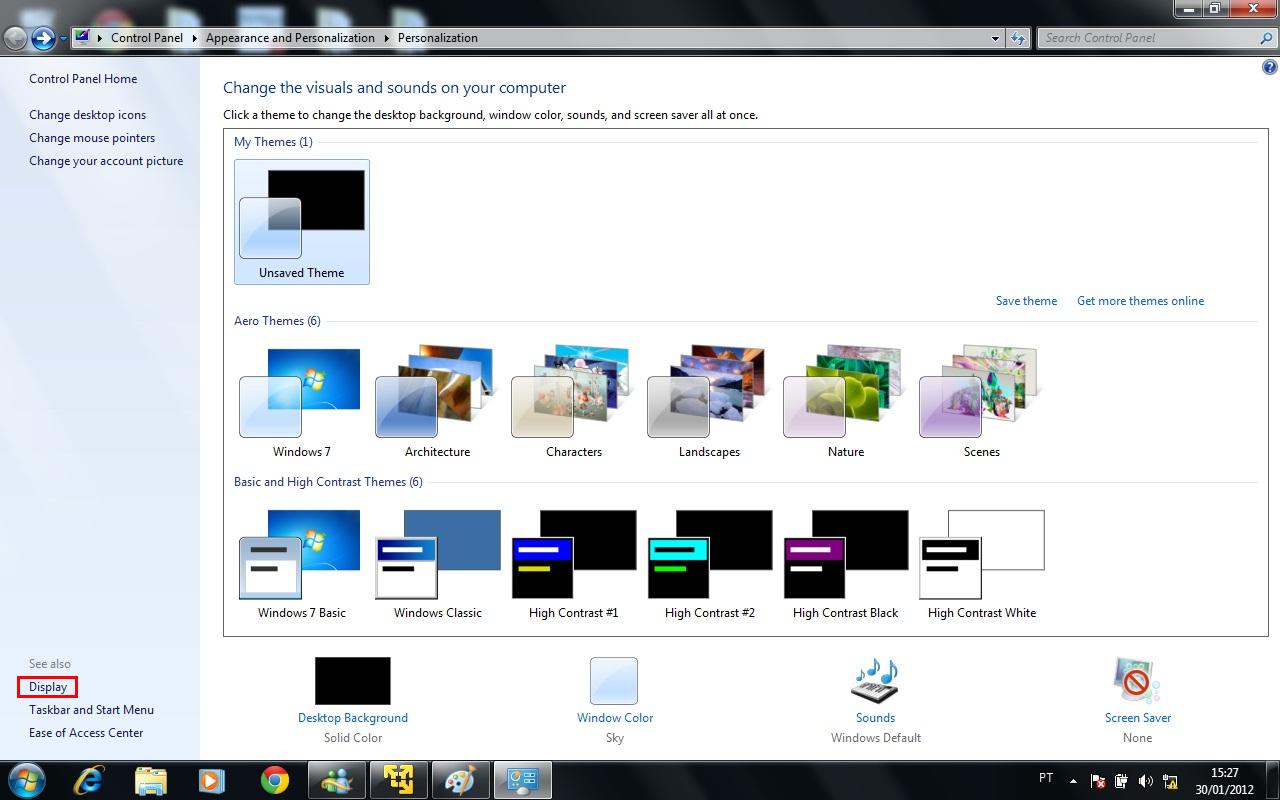
Task: Click the network tray icon with warning
Action: (1169, 781)
